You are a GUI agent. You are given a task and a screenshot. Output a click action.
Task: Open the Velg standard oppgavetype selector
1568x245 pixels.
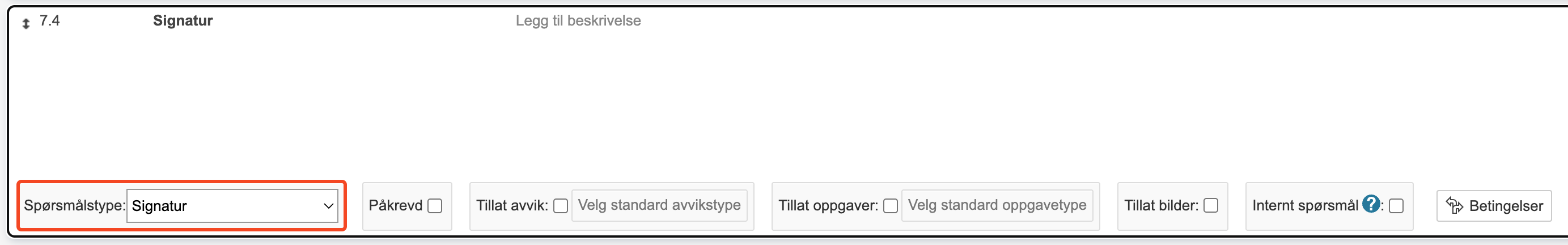pos(997,205)
